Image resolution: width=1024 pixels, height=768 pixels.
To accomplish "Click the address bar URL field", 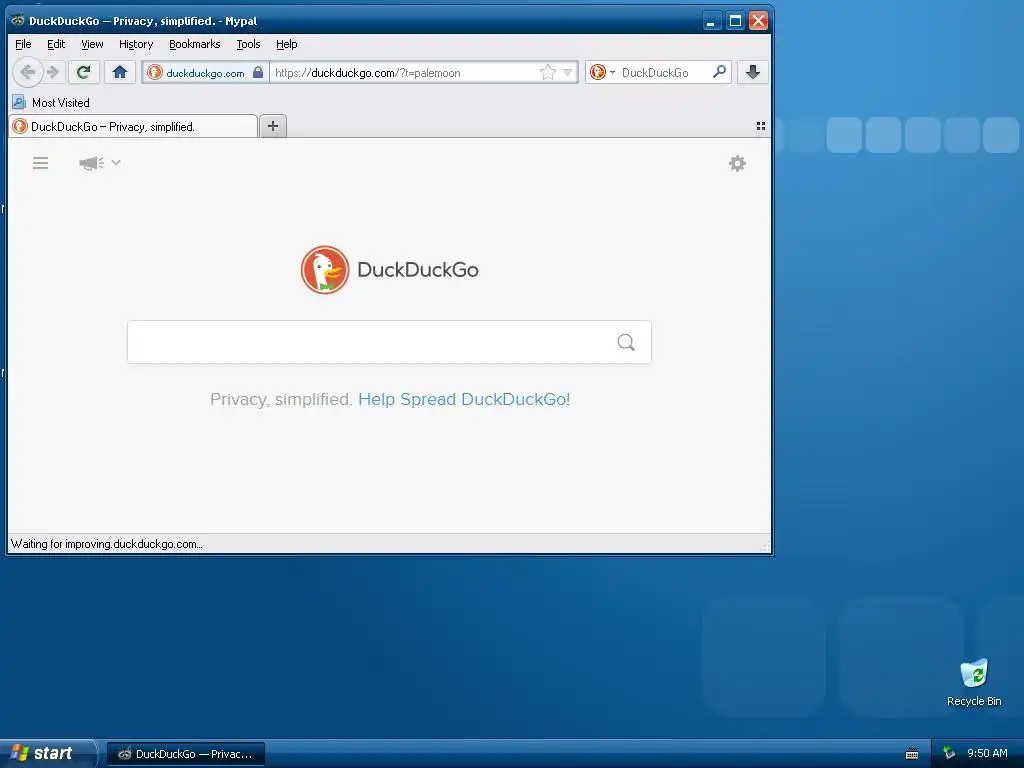I will tap(405, 72).
